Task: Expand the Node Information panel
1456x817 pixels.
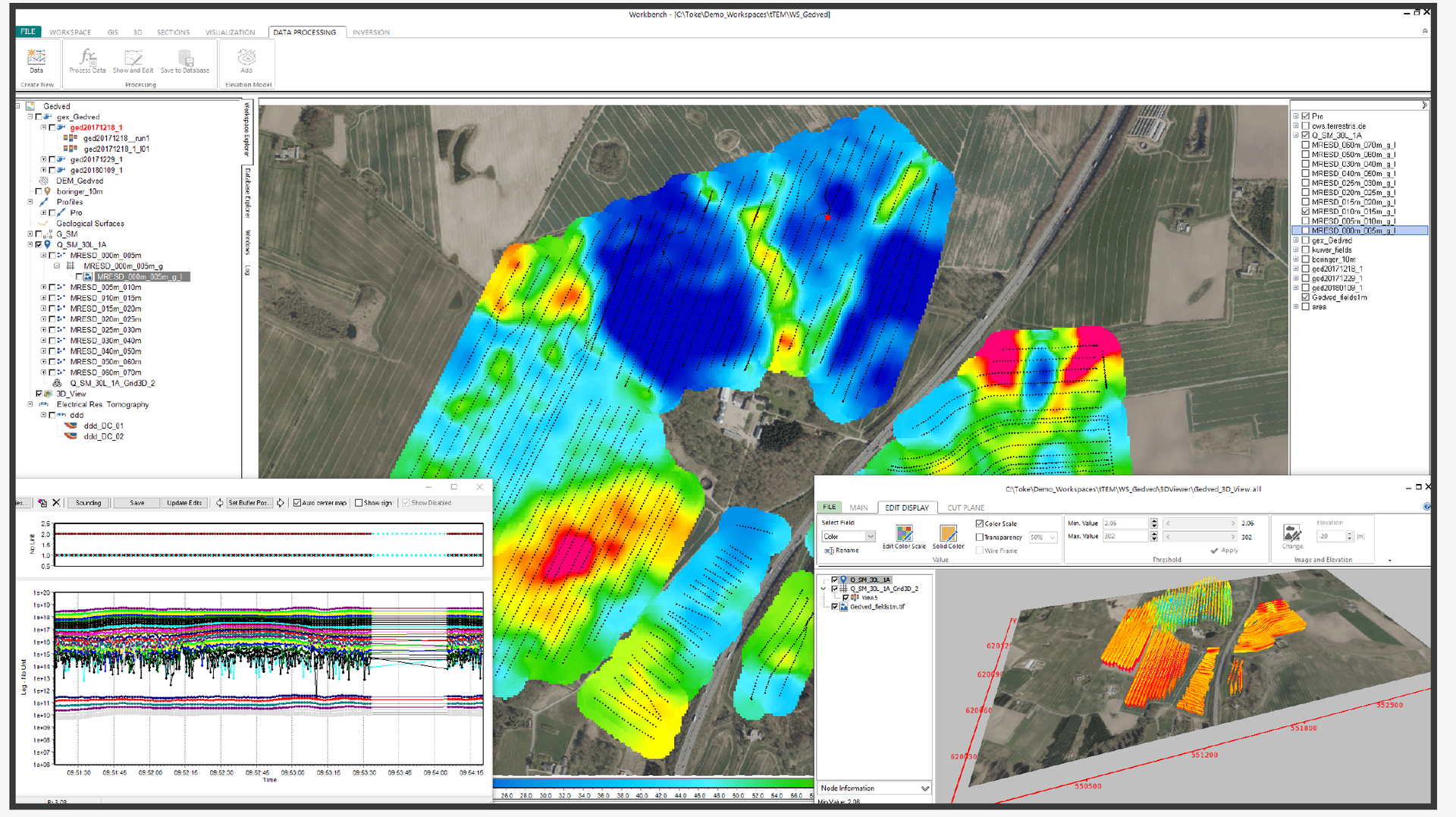Action: [924, 788]
